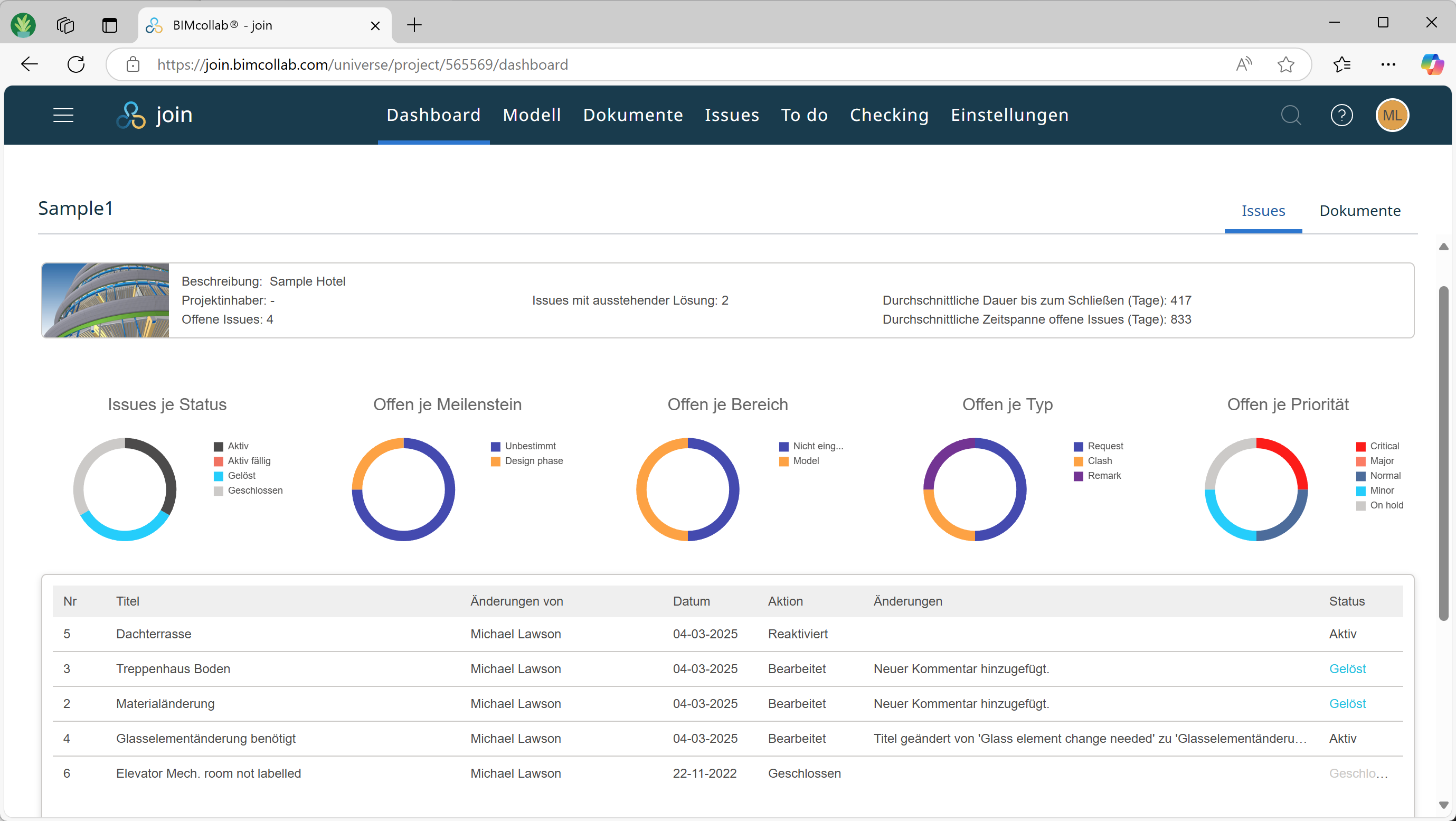Open the search in BIMcollab
1456x821 pixels.
[1291, 115]
